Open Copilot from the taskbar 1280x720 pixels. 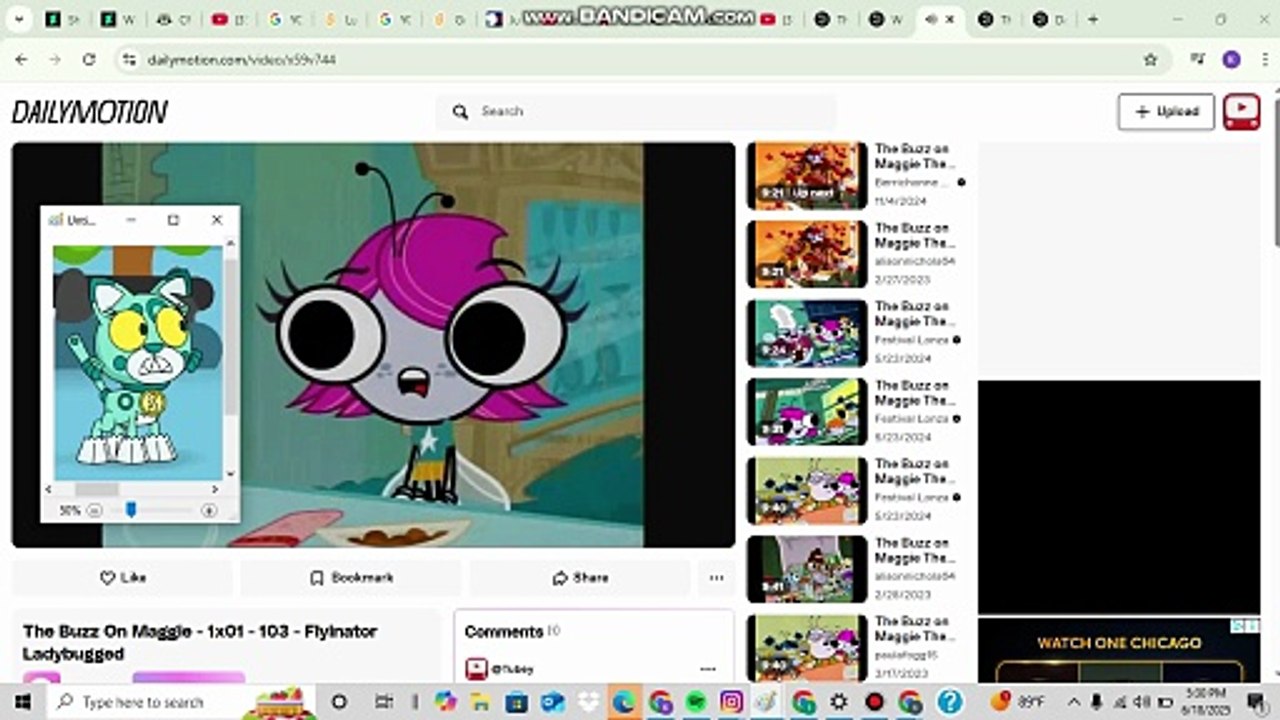pyautogui.click(x=445, y=702)
